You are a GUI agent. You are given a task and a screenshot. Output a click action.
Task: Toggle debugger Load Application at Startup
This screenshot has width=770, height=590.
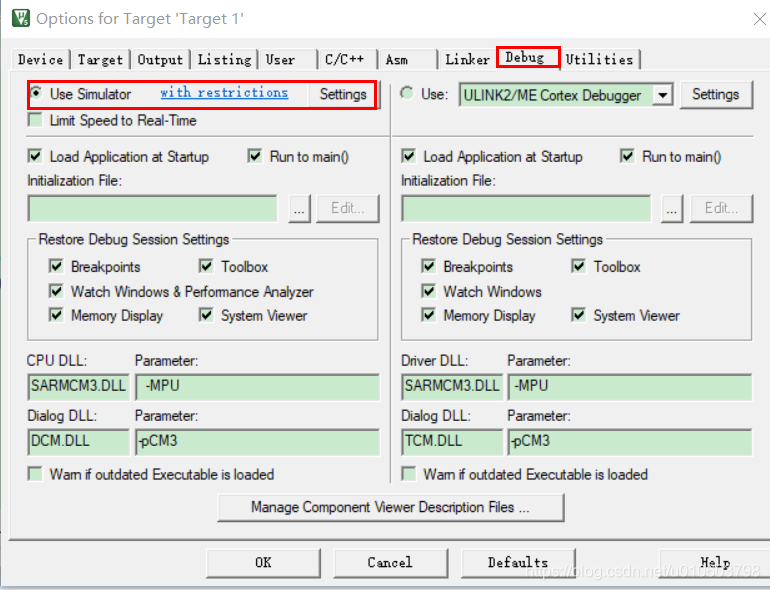click(x=409, y=157)
